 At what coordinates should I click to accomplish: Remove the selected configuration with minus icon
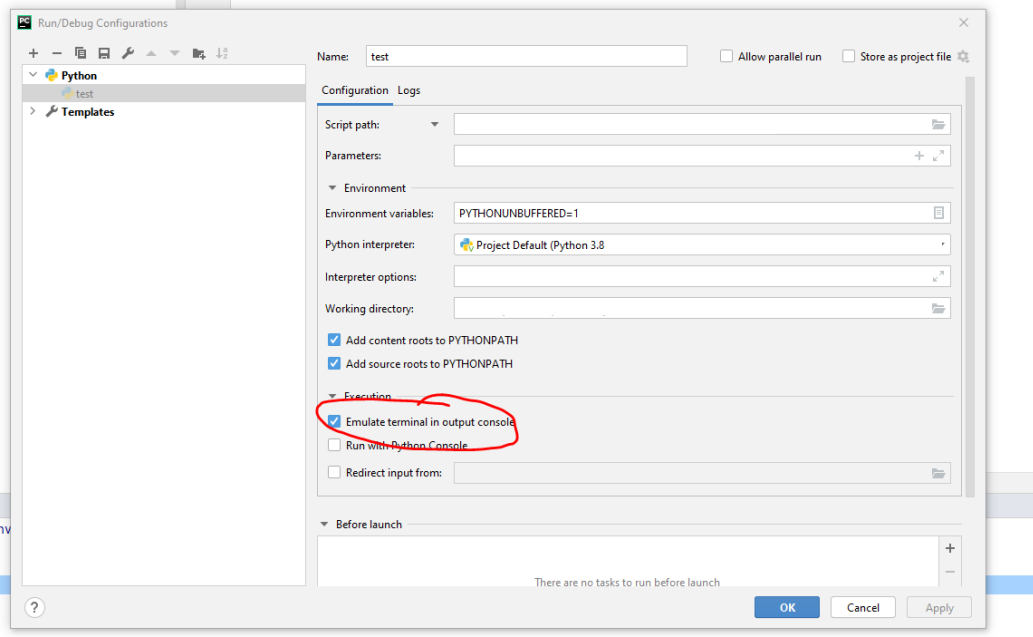coord(57,53)
